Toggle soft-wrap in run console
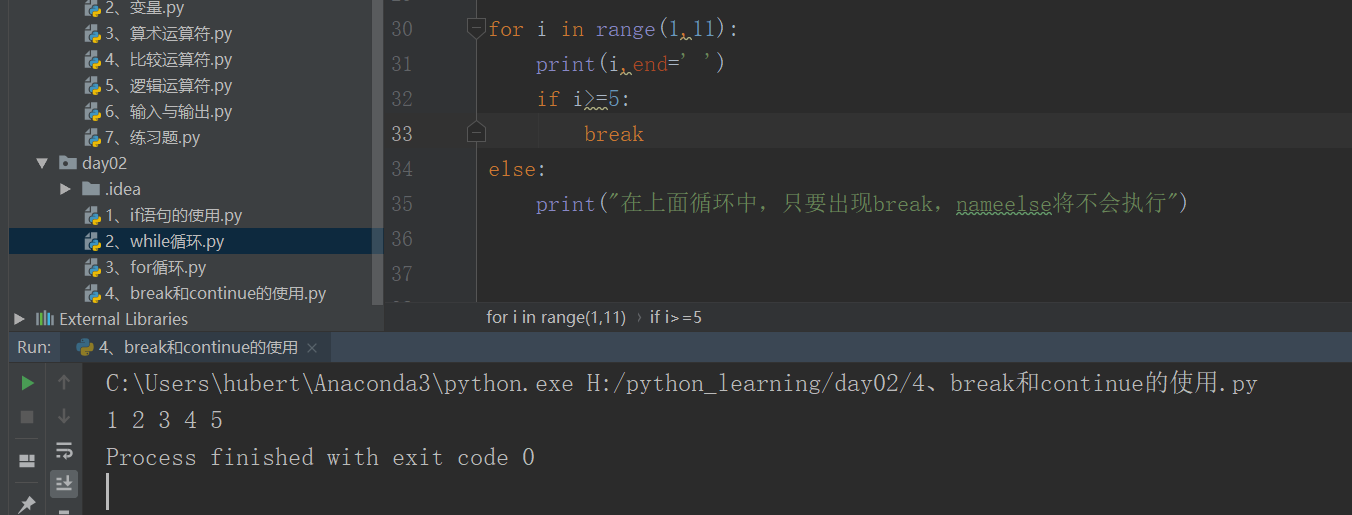Viewport: 1352px width, 515px height. coord(64,450)
